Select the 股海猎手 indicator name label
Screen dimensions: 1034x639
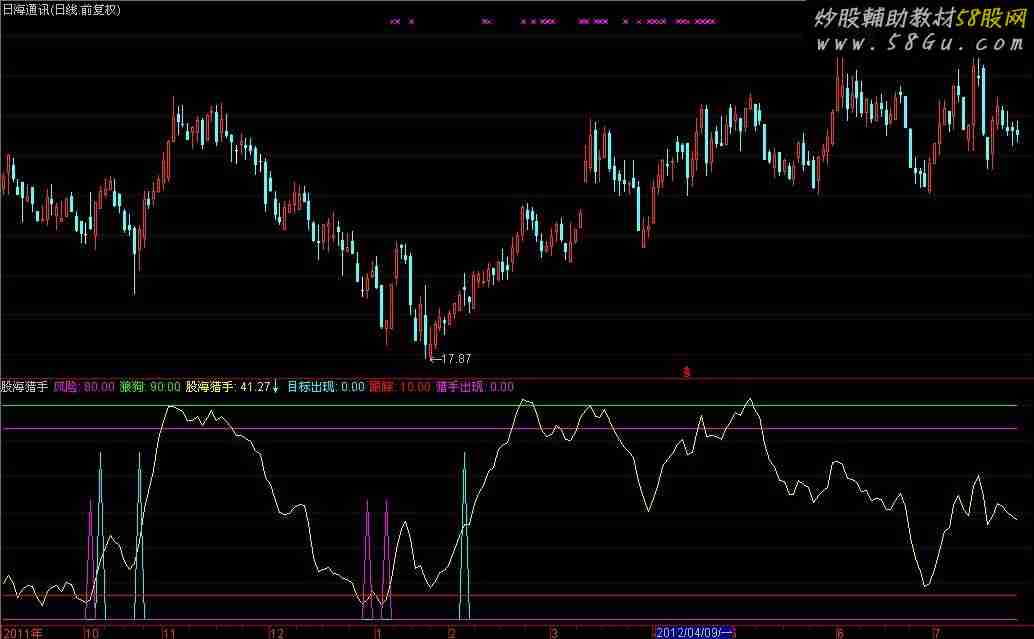point(25,386)
